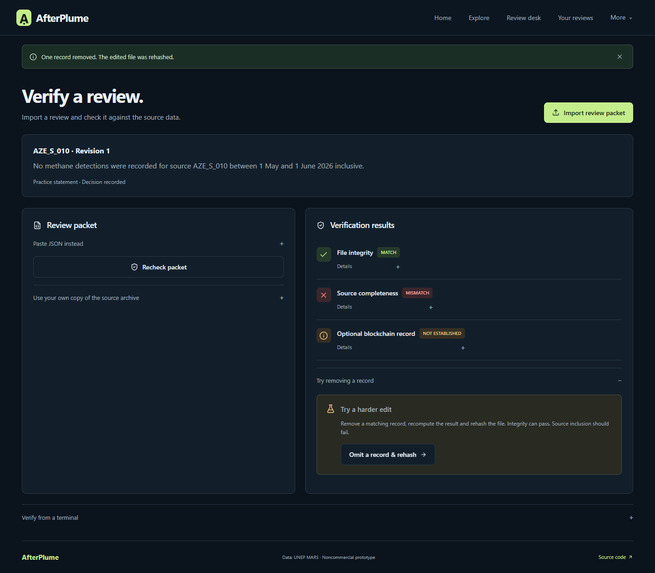655x573 pixels.
Task: Navigate to Your reviews
Action: (575, 18)
